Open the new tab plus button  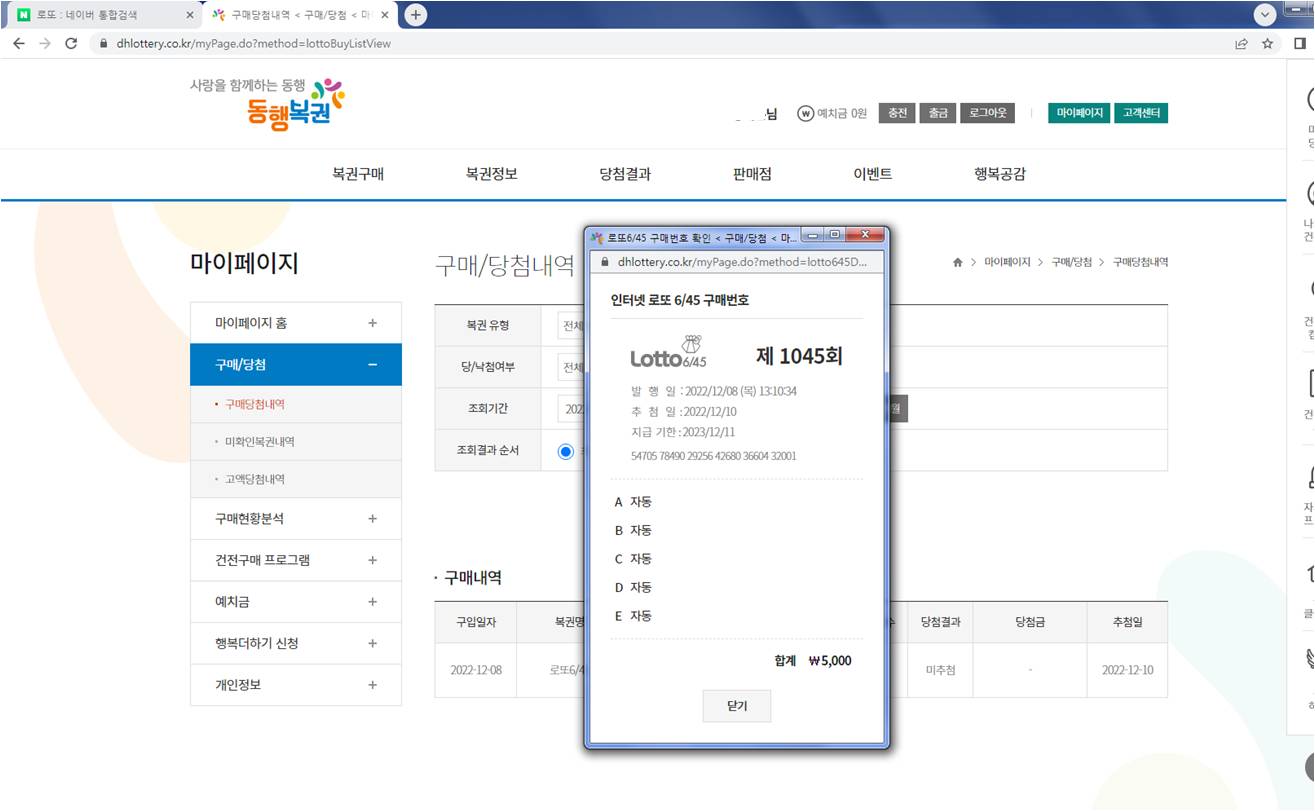tap(415, 15)
